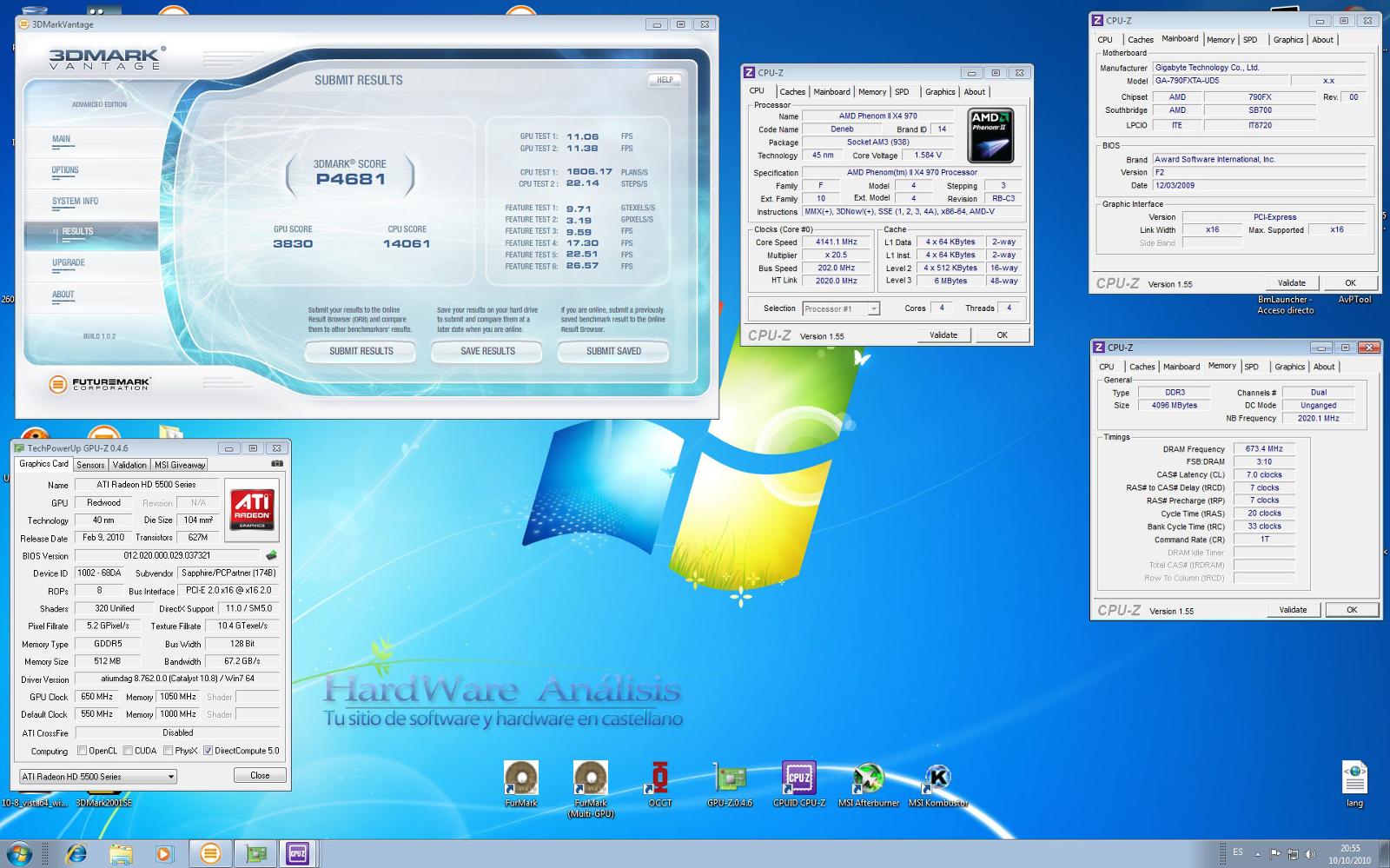Image resolution: width=1390 pixels, height=868 pixels.
Task: Click the GPU-Z screenshot camera icon
Action: pyautogui.click(x=277, y=463)
